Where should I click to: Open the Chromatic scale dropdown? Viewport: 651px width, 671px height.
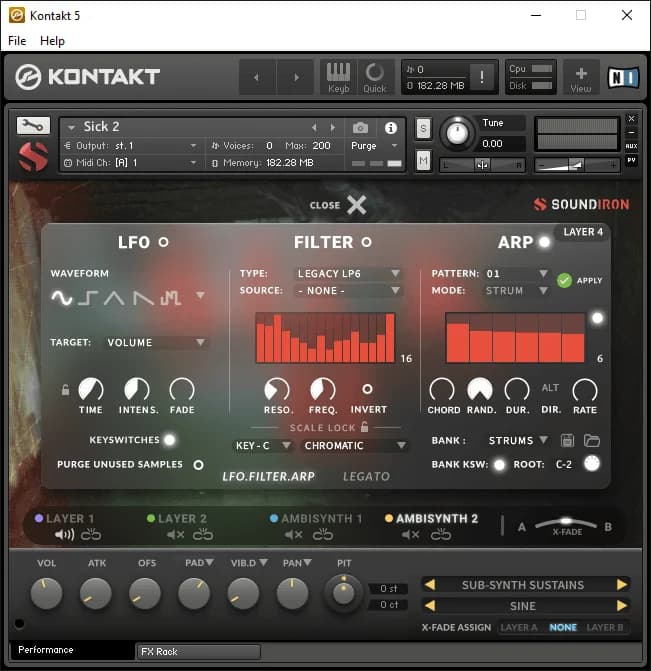(355, 446)
